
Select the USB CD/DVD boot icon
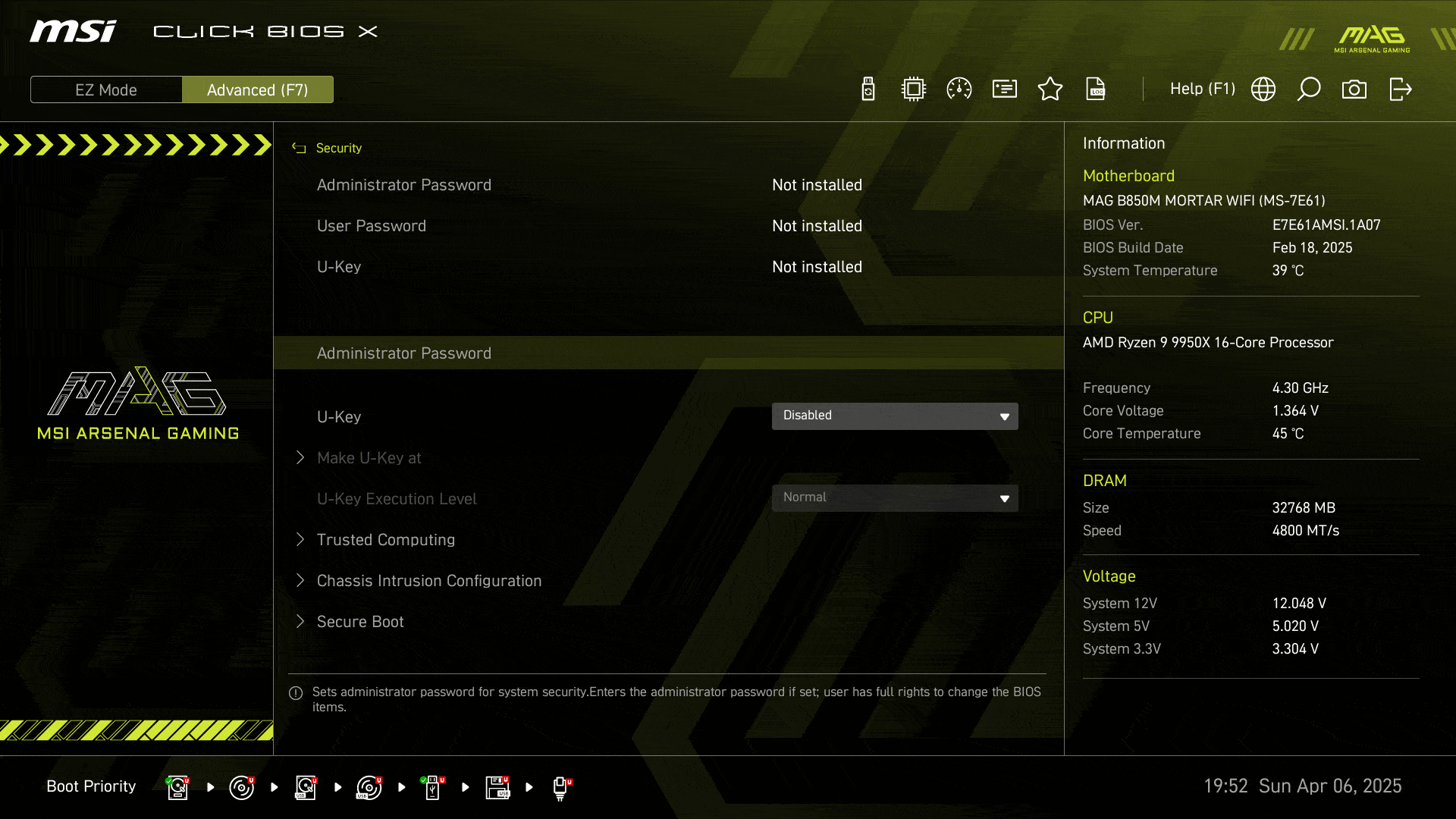(x=369, y=787)
